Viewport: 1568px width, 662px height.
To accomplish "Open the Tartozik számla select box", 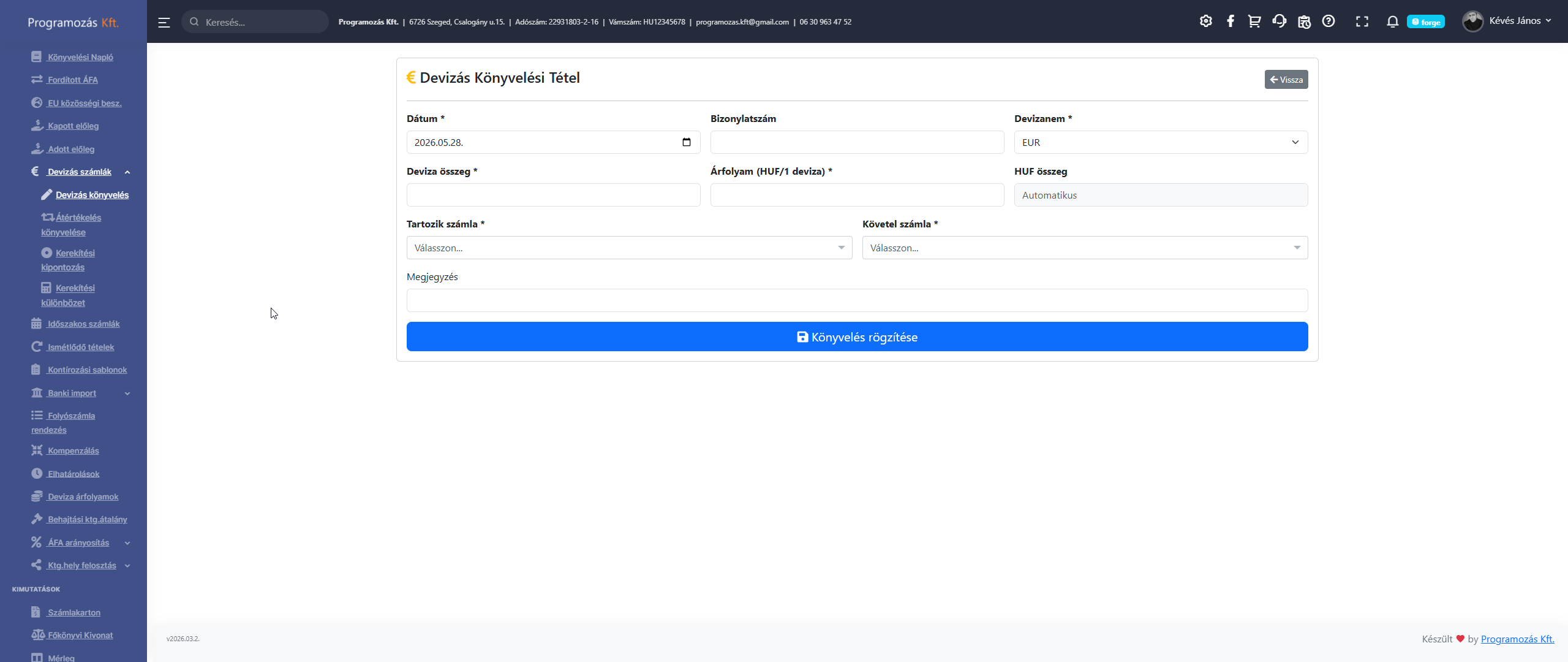I will click(x=629, y=248).
